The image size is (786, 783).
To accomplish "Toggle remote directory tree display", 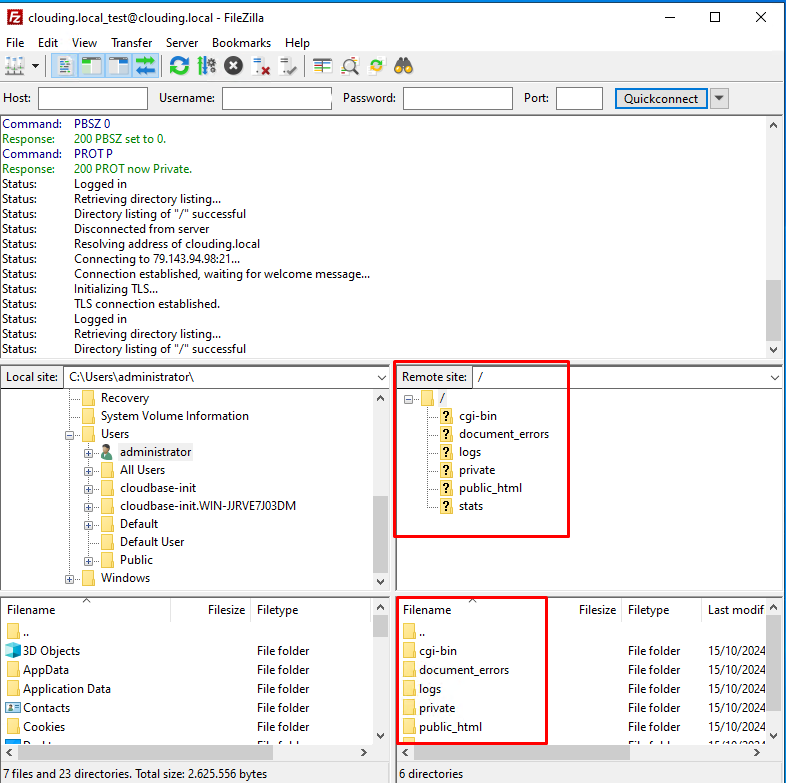I will coord(119,66).
